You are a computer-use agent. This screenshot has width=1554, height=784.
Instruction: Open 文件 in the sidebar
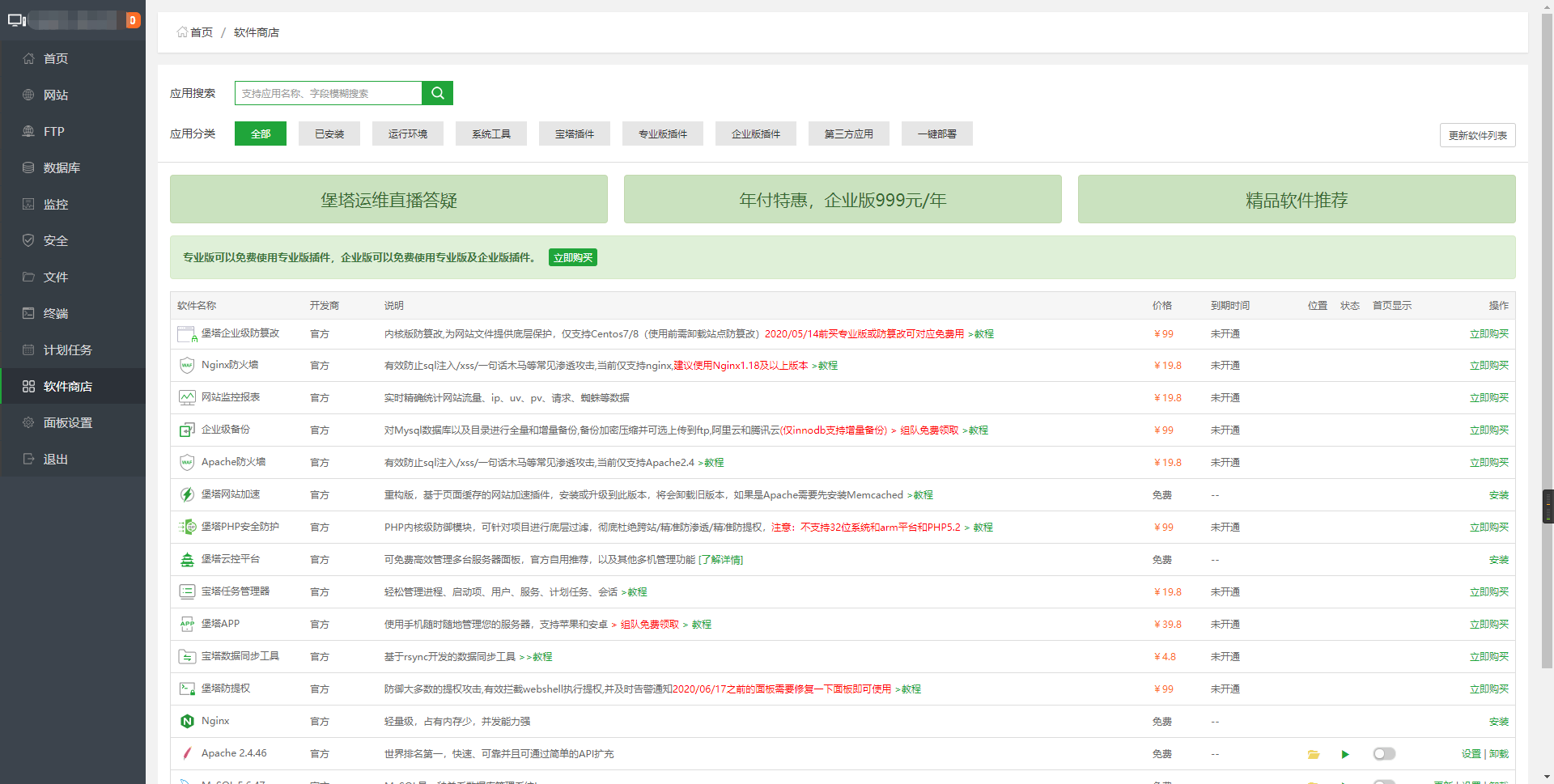[x=73, y=277]
